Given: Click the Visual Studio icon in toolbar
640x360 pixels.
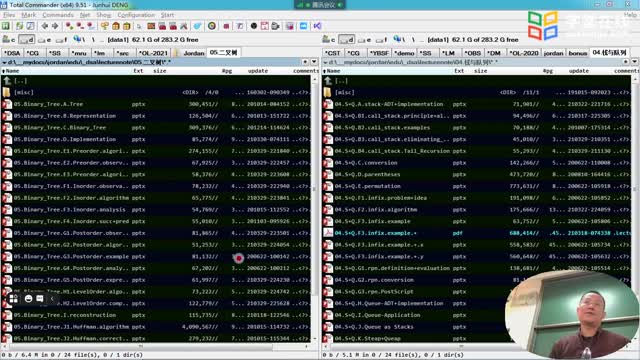Looking at the screenshot, I should tap(317, 26).
